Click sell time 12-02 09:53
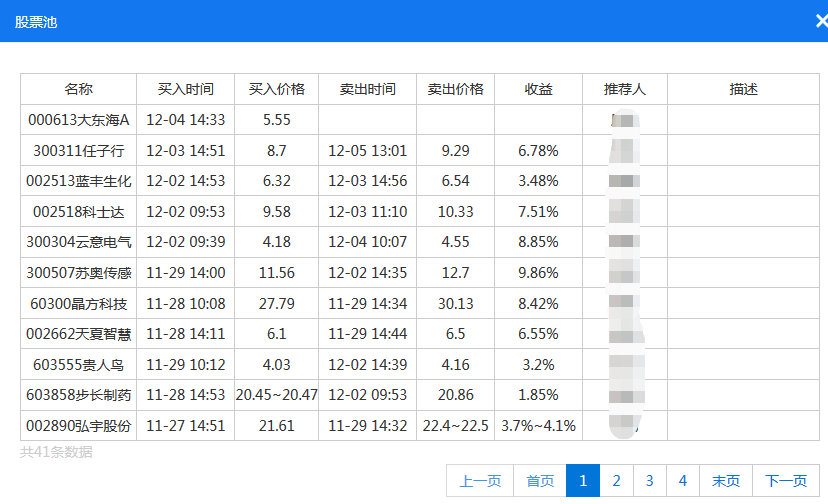The image size is (828, 504). pos(368,395)
